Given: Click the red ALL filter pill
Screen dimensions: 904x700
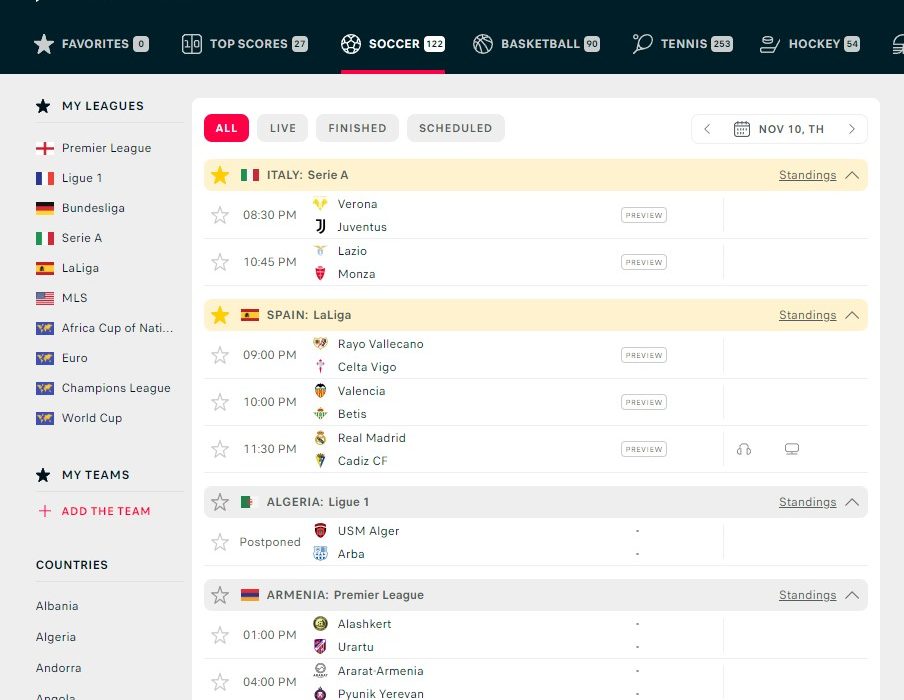Looking at the screenshot, I should coord(226,128).
